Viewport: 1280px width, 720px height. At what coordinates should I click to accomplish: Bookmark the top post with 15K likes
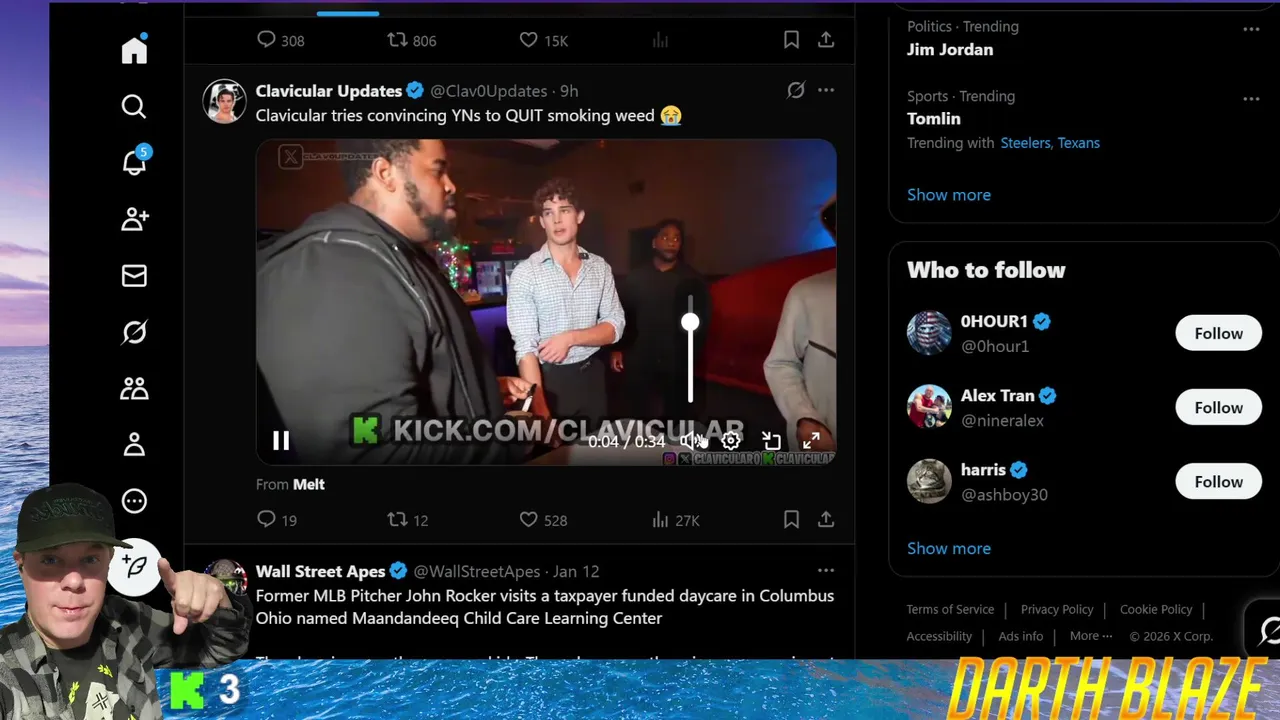[x=791, y=39]
